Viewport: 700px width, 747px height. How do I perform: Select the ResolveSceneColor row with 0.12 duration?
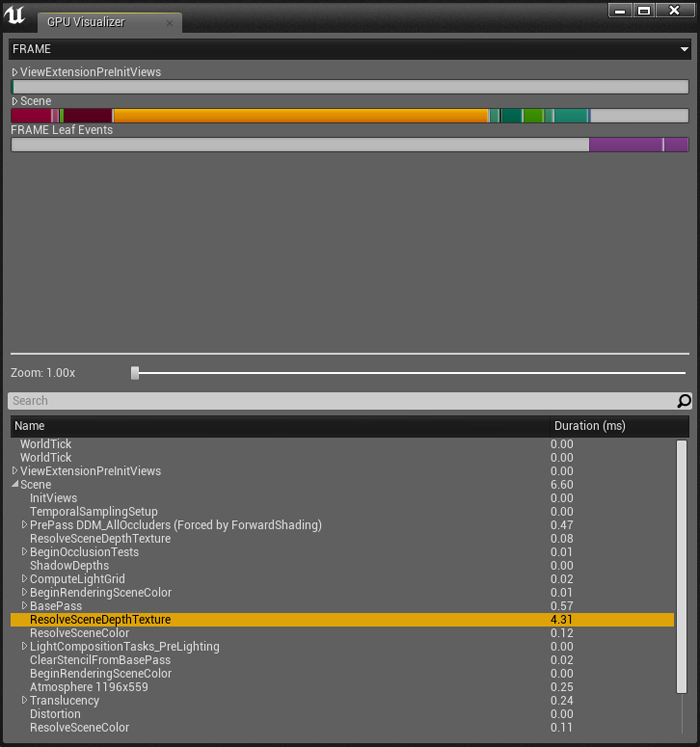342,633
